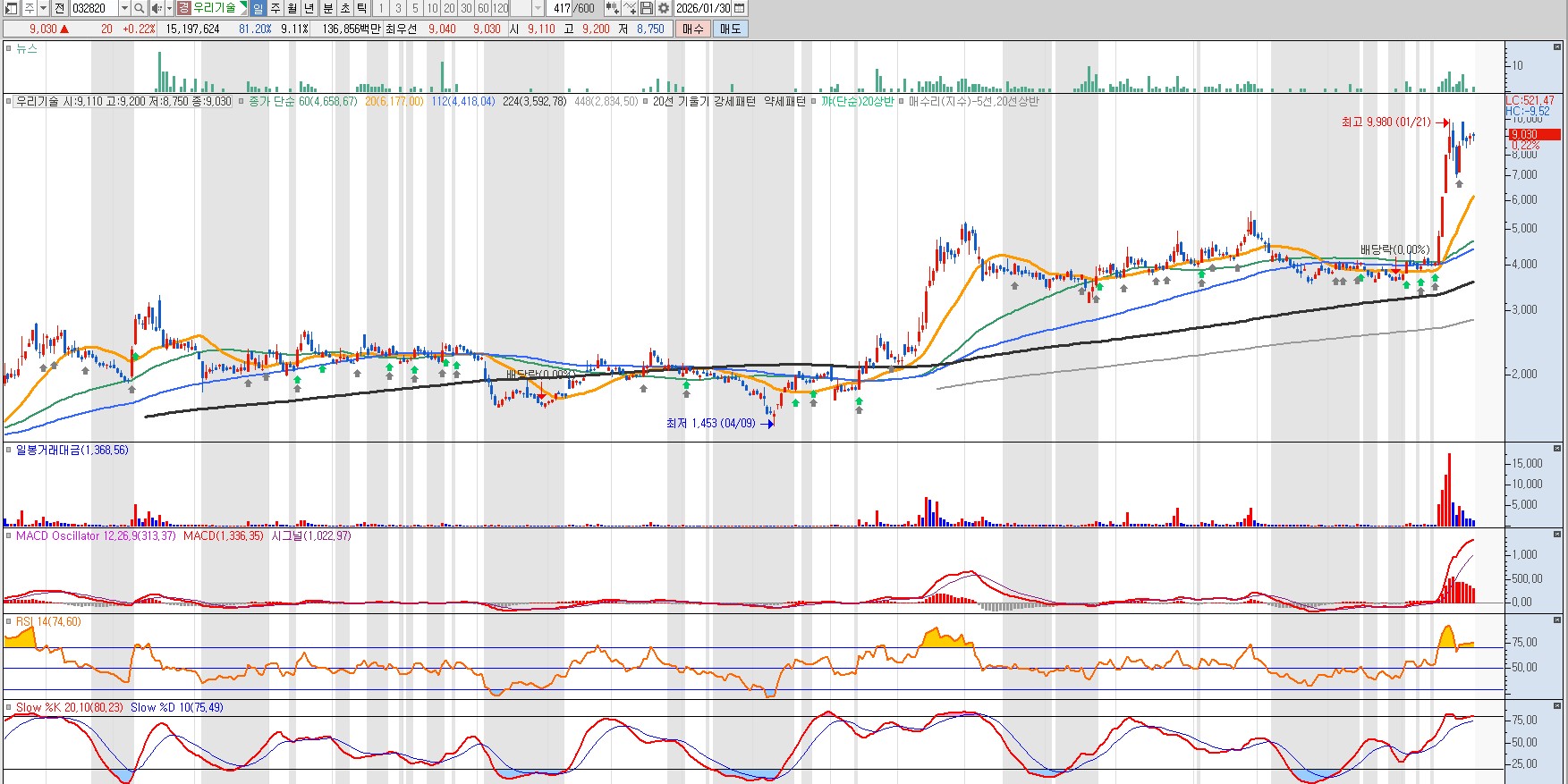Open the stock code history dropdown arrow
Image resolution: width=1568 pixels, height=784 pixels.
pyautogui.click(x=124, y=8)
